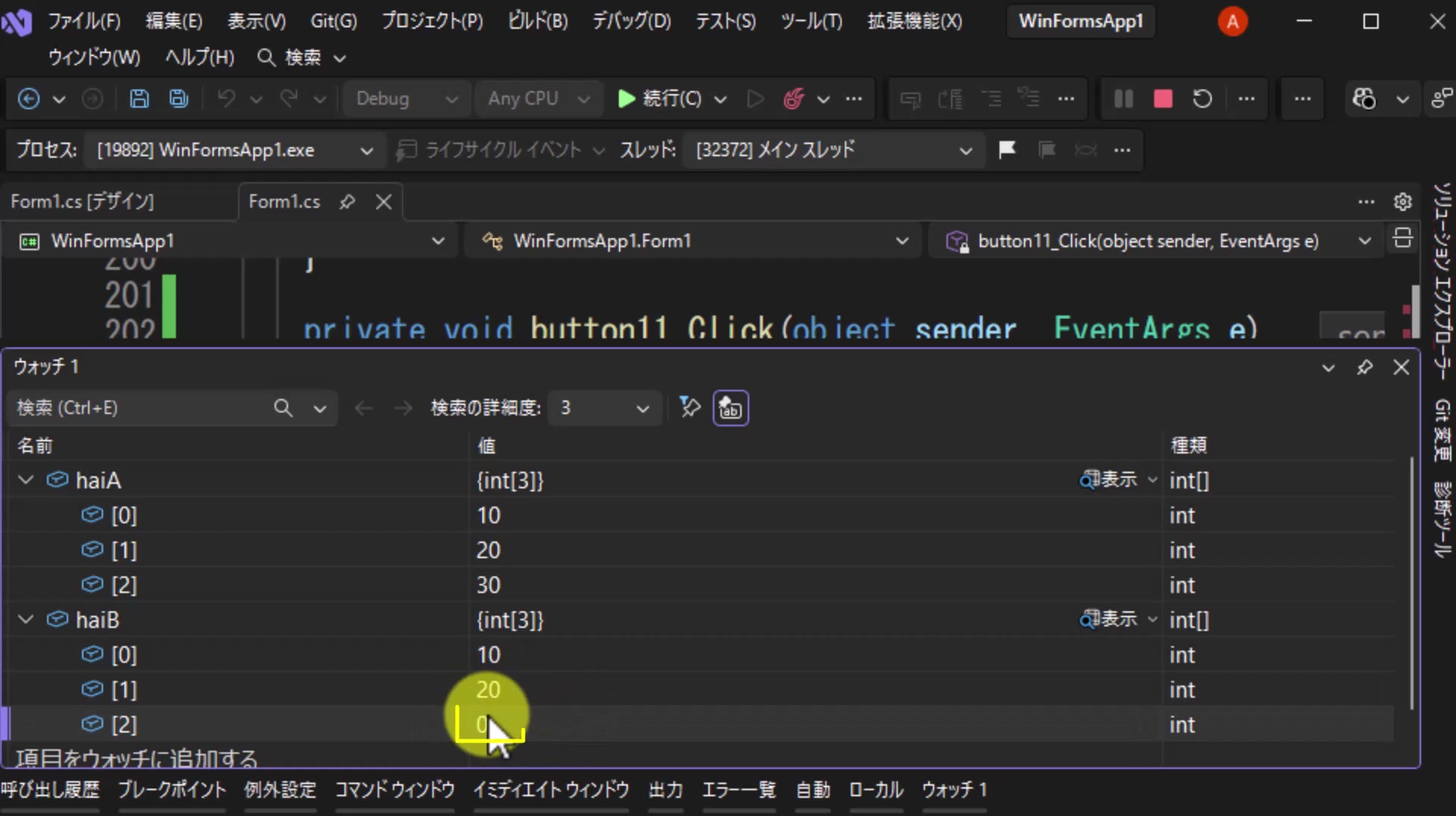
Task: Click the Hot Reload flame icon
Action: [x=793, y=99]
